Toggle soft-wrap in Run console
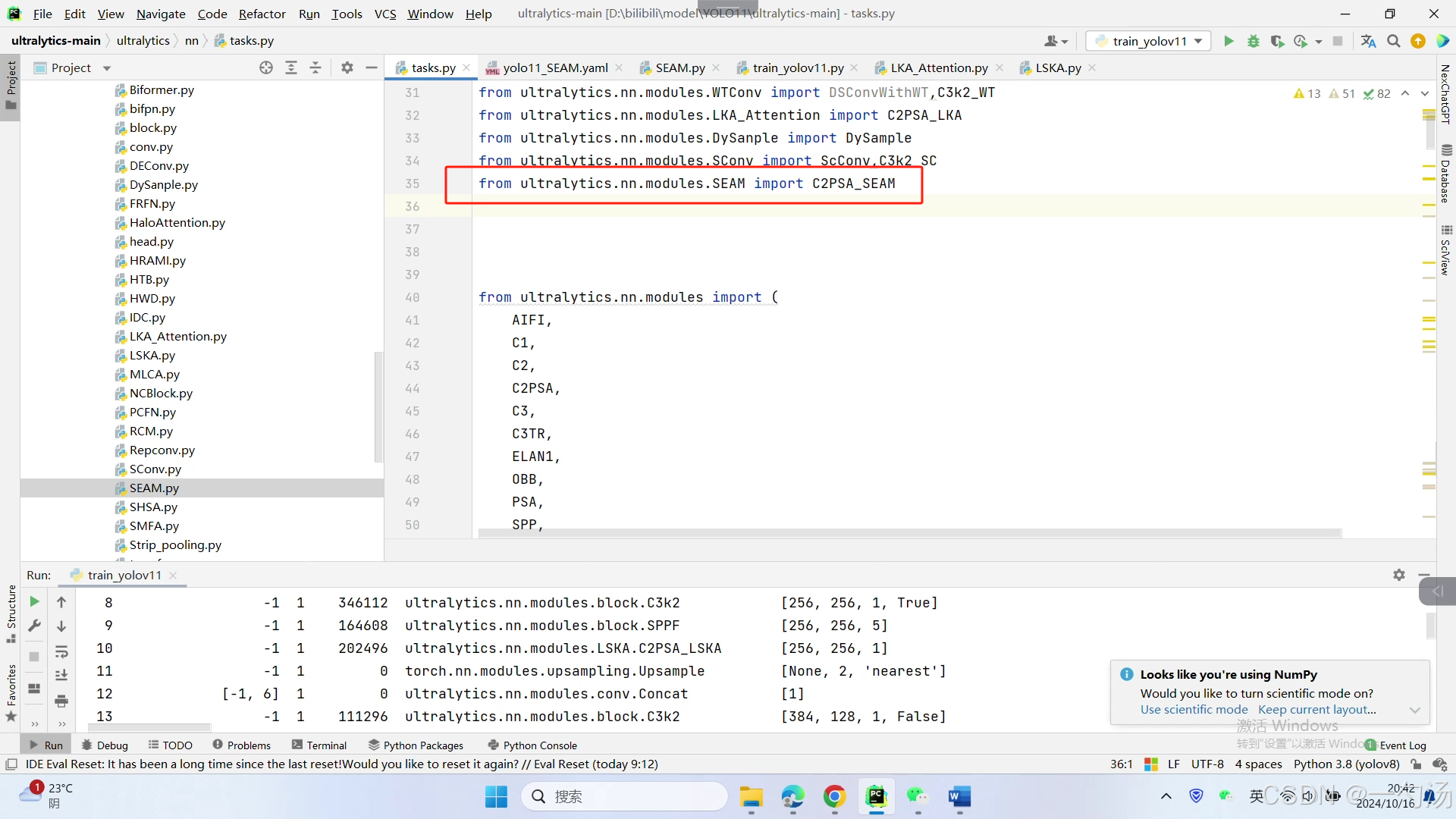The image size is (1456, 819). pyautogui.click(x=61, y=651)
